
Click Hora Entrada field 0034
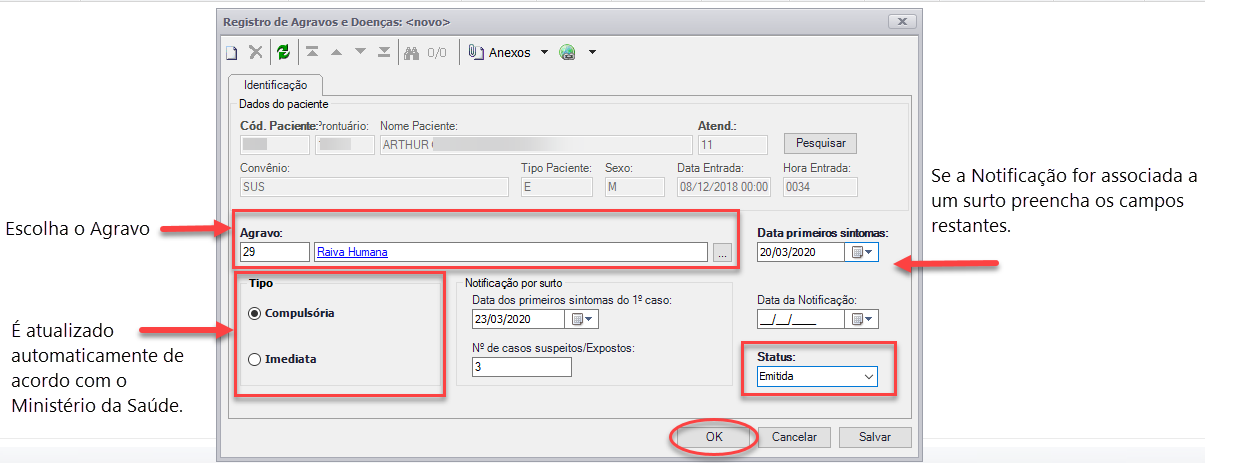coord(820,186)
